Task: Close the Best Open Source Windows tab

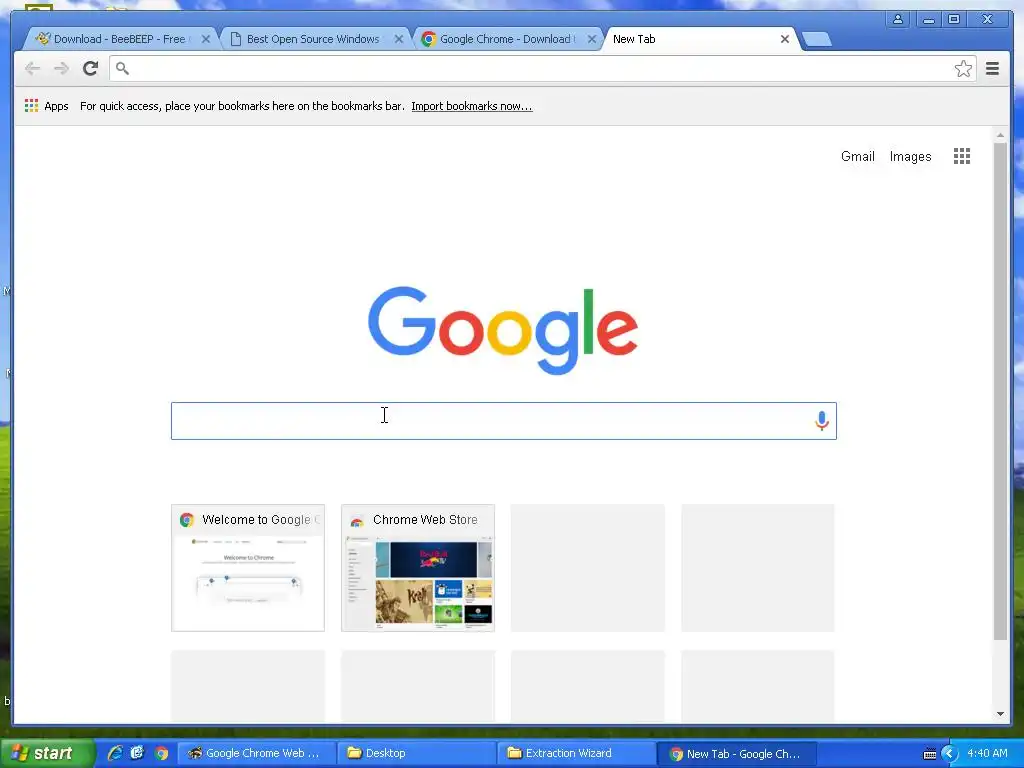Action: click(398, 39)
